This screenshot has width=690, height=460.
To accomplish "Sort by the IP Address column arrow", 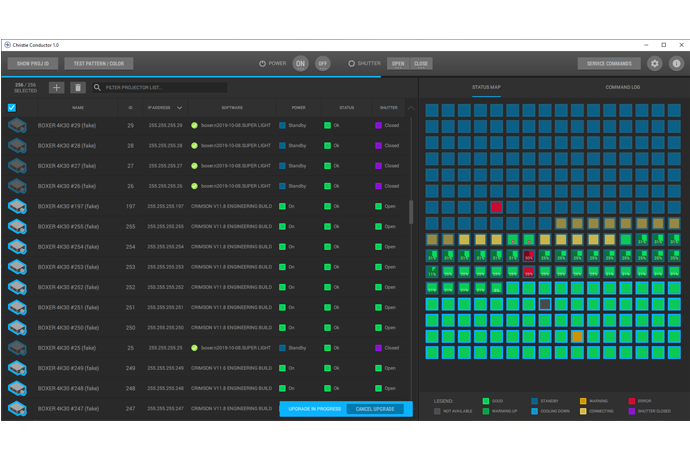I will click(180, 107).
